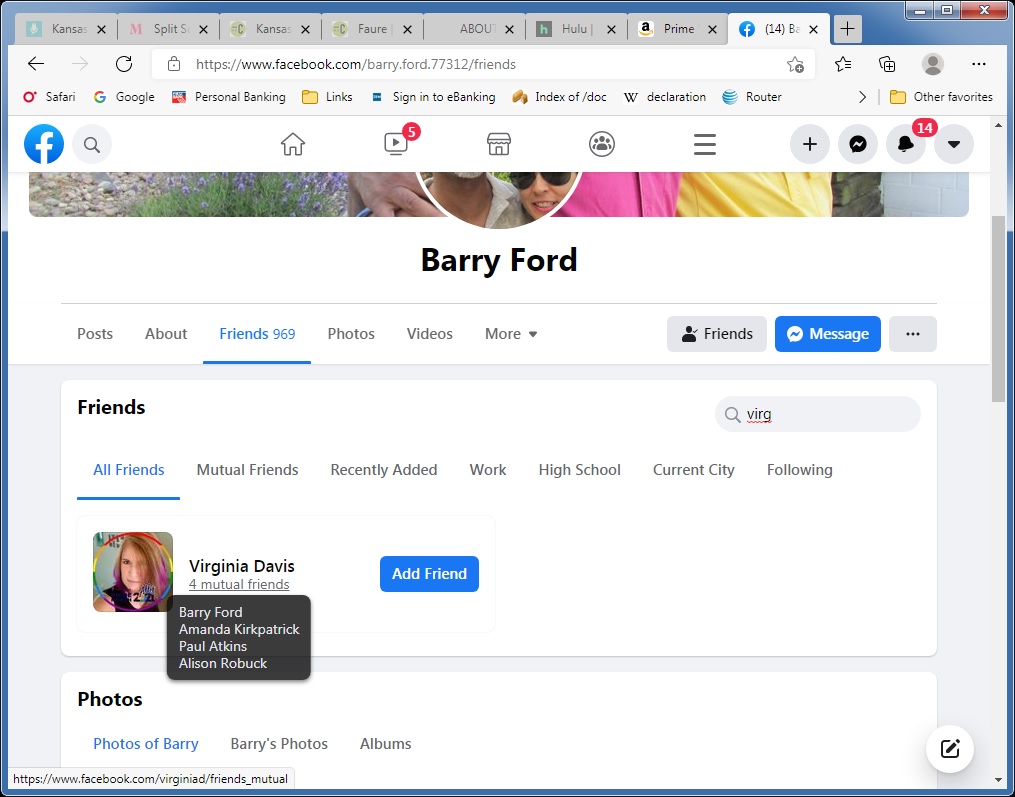Image resolution: width=1015 pixels, height=797 pixels.
Task: Open the profile three-dots options menu
Action: [x=912, y=334]
